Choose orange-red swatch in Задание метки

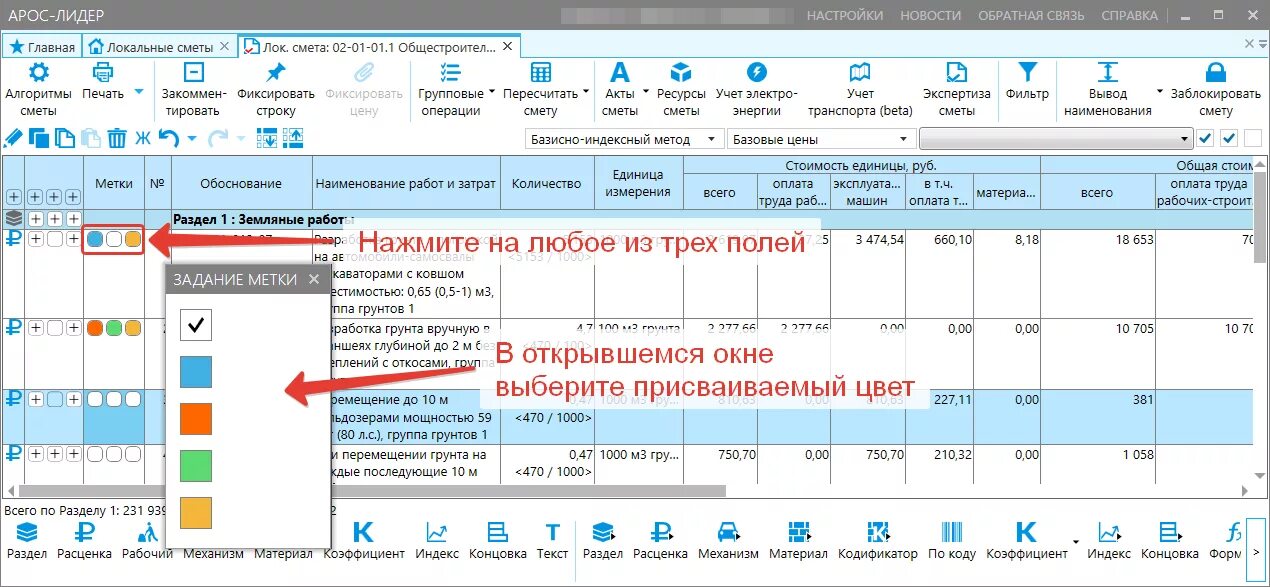point(196,418)
